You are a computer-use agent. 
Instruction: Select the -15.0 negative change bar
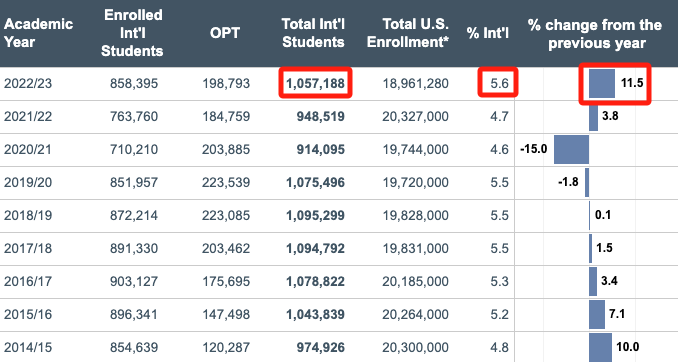pos(571,149)
